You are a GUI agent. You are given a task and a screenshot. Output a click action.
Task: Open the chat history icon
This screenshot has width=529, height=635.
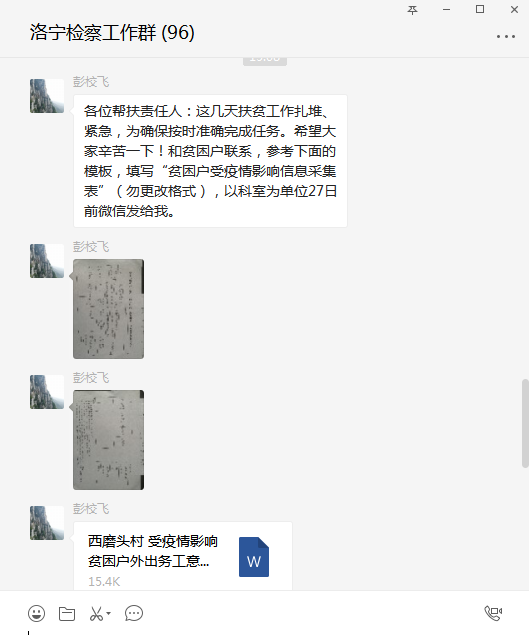click(x=134, y=614)
